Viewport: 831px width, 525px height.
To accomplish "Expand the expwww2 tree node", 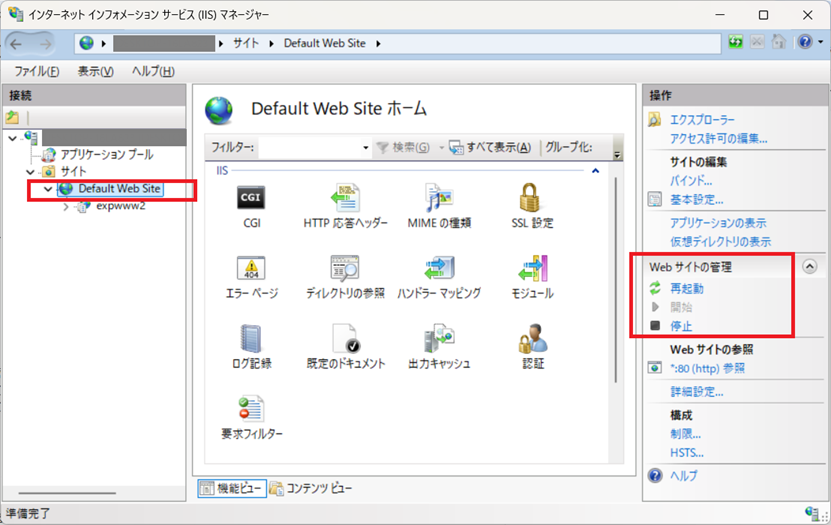I will coord(66,207).
